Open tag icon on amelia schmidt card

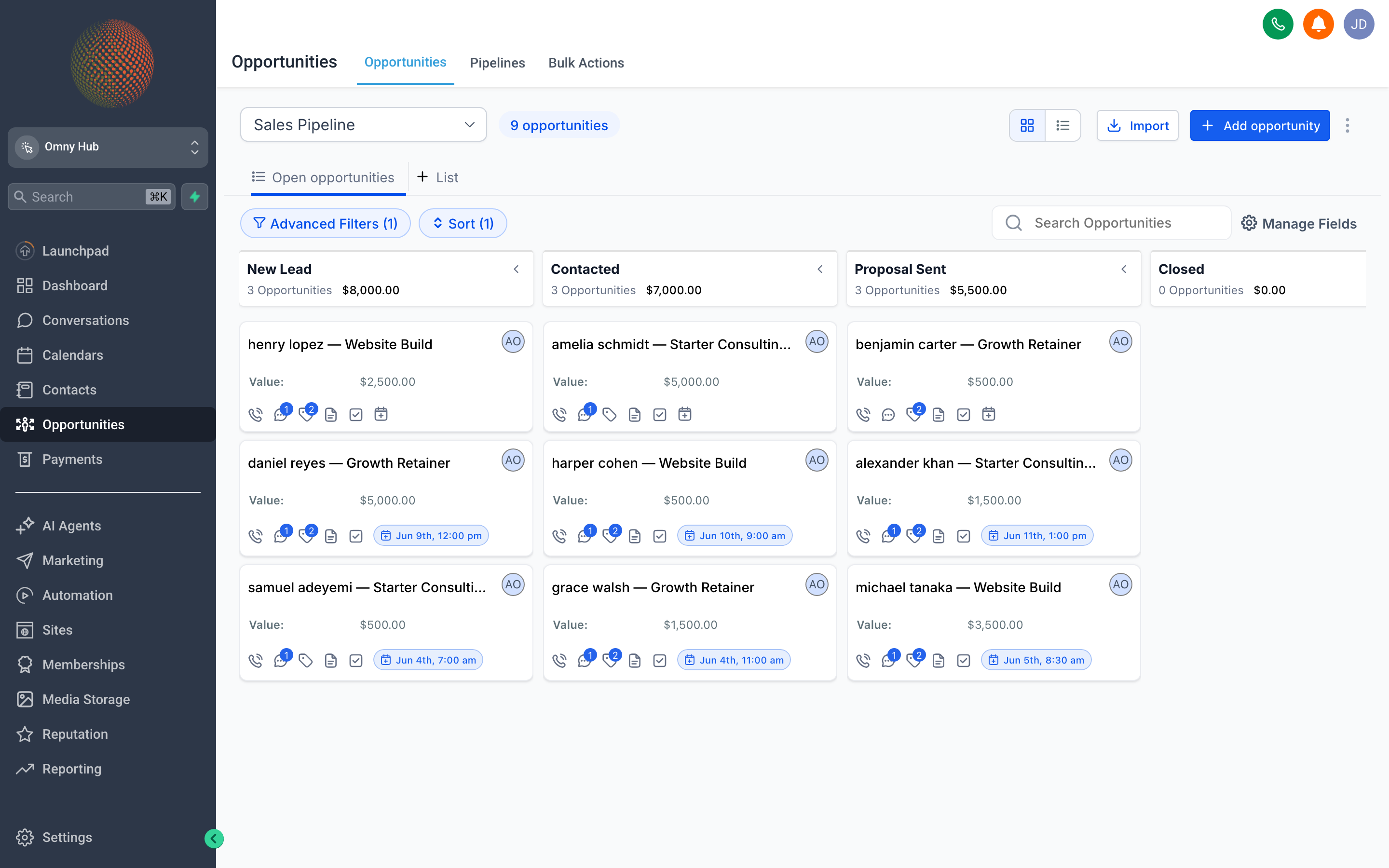pos(610,415)
